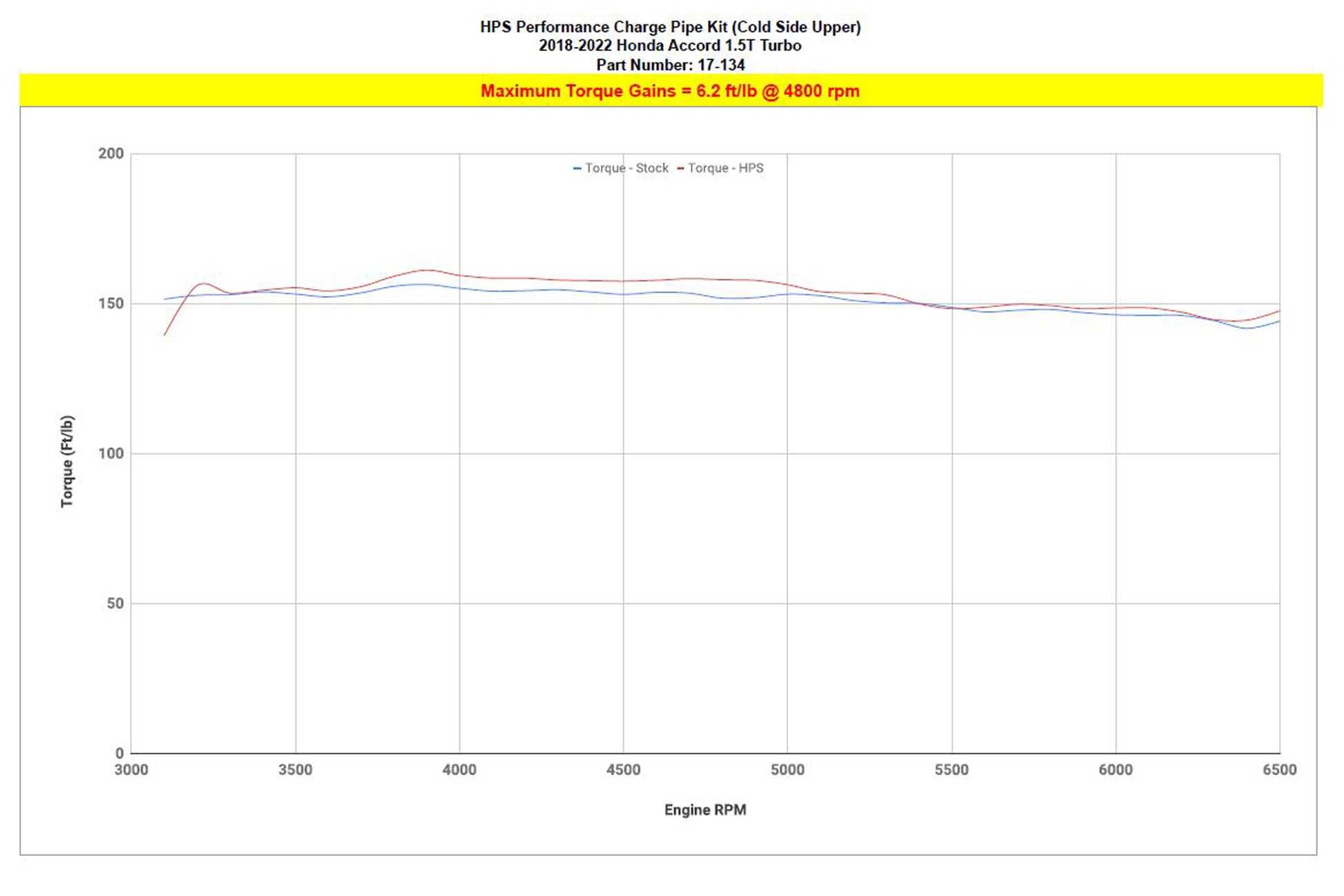Screen dimensions: 1344x896
Task: Click the Engine RPM axis title
Action: click(x=704, y=810)
